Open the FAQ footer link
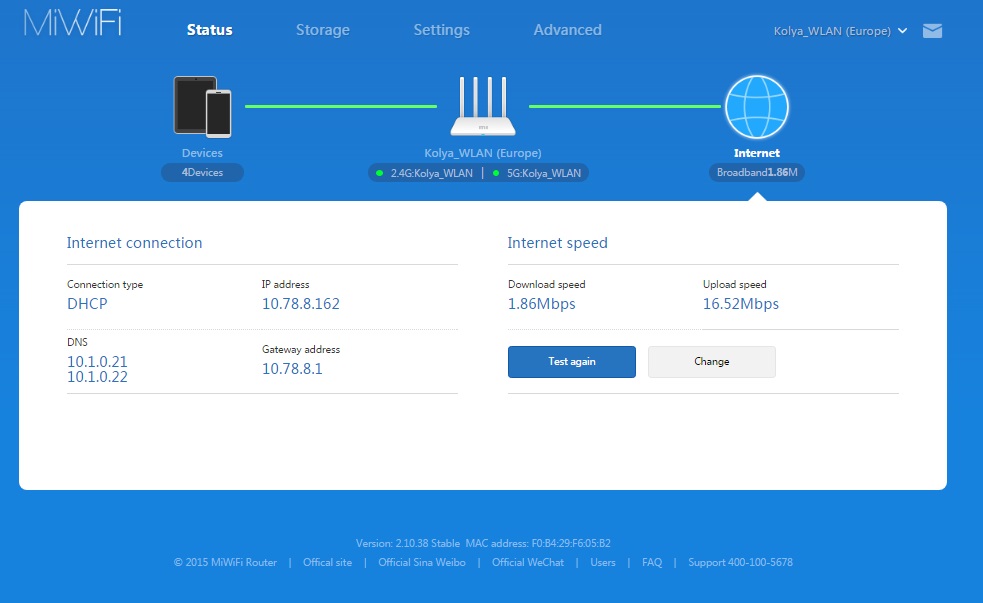 point(652,563)
